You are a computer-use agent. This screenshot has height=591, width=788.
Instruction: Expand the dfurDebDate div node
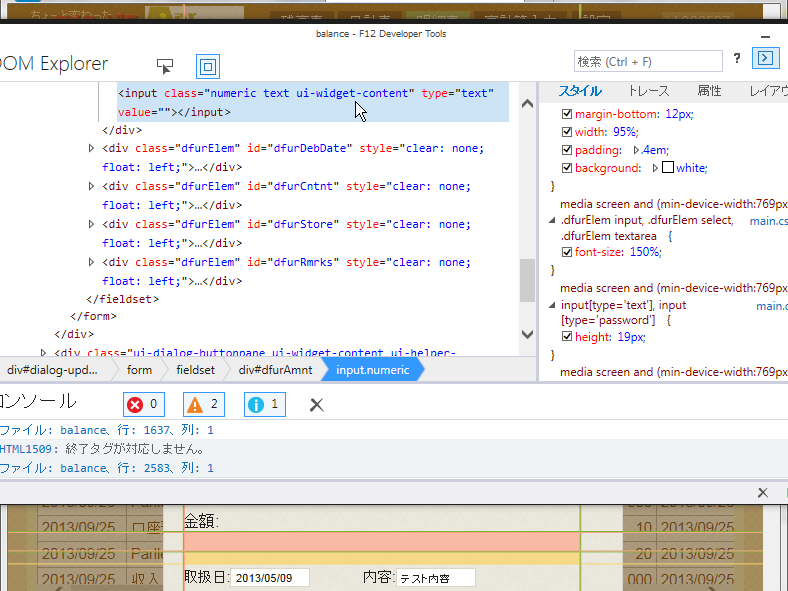(x=92, y=149)
